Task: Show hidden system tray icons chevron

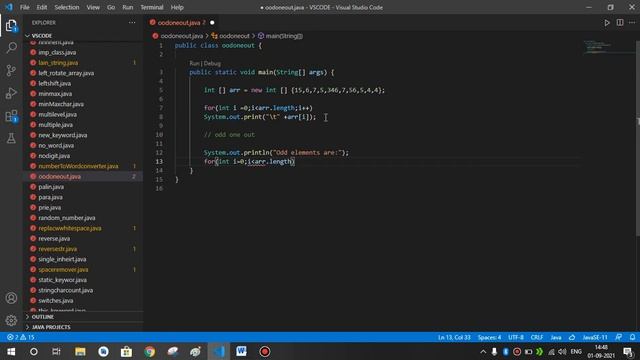Action: click(483, 351)
